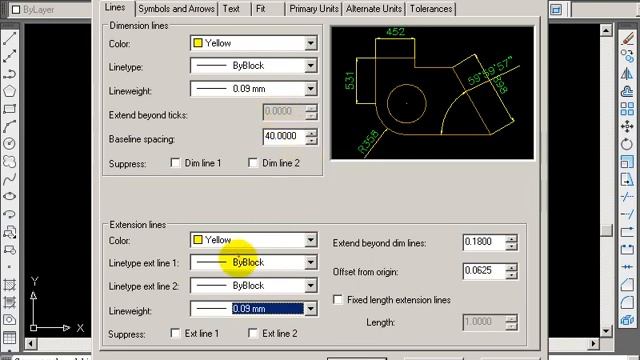Click Baseline spacing value field
Image resolution: width=640 pixels, height=360 pixels.
284,136
